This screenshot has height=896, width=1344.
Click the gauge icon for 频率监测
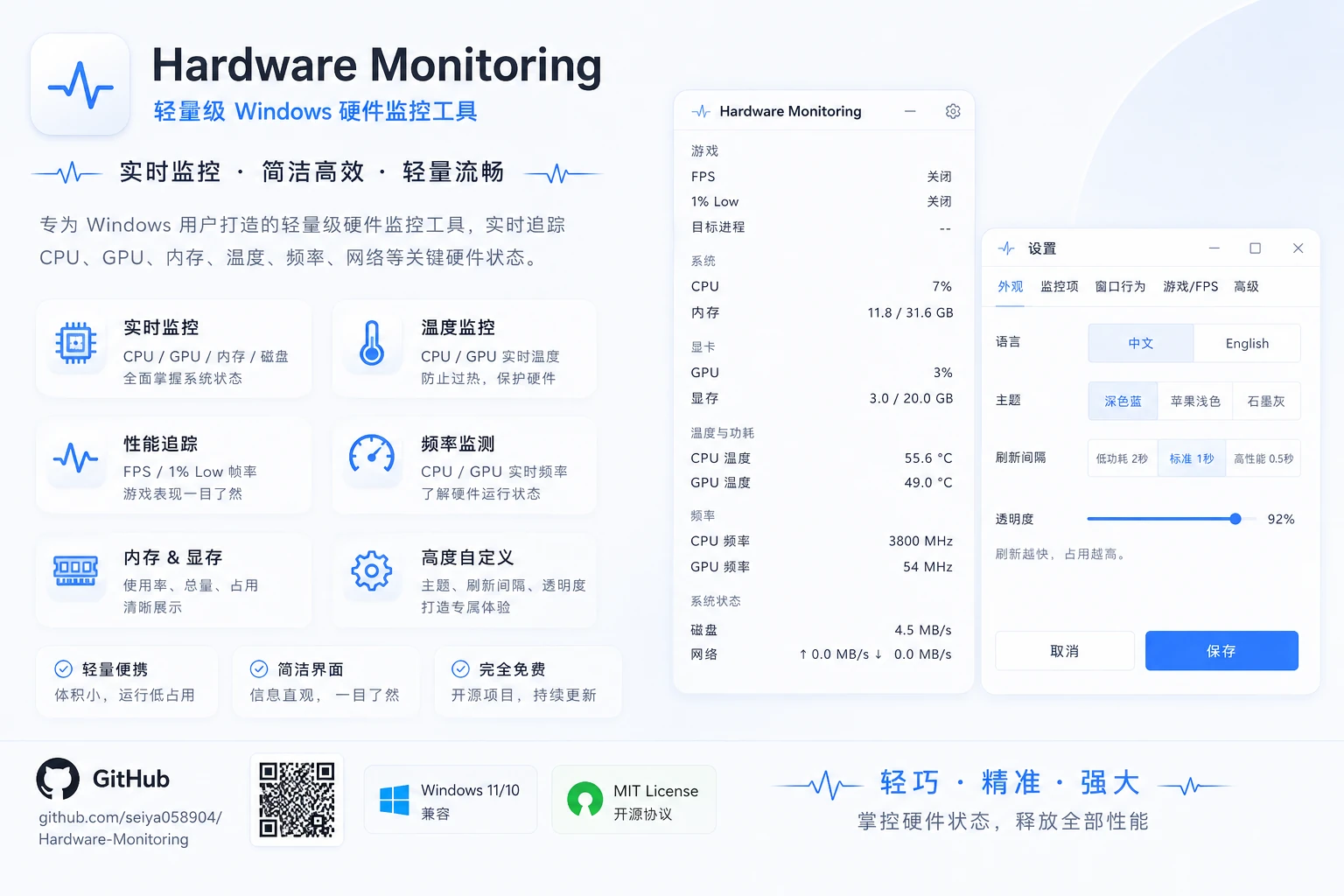click(372, 454)
